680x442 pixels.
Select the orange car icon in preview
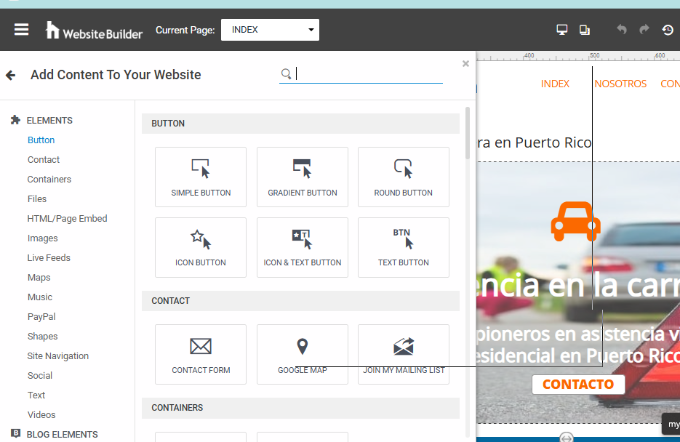pyautogui.click(x=575, y=221)
